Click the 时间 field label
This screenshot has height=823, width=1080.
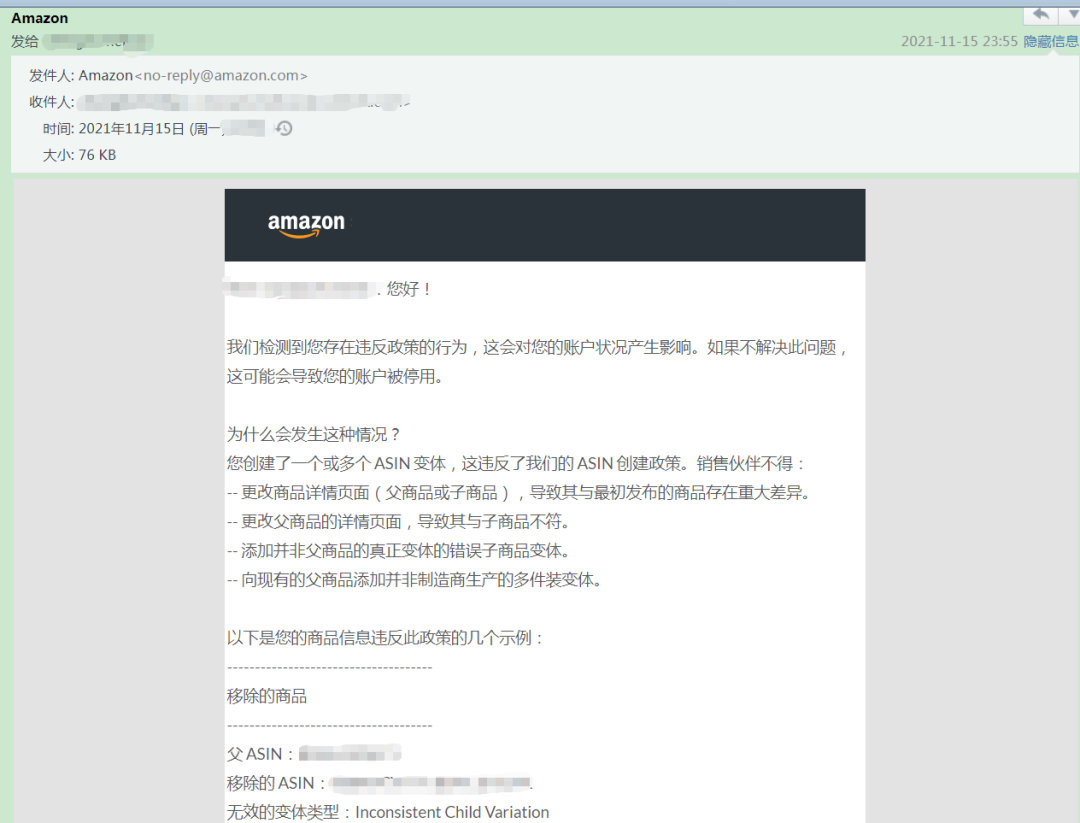pyautogui.click(x=57, y=128)
